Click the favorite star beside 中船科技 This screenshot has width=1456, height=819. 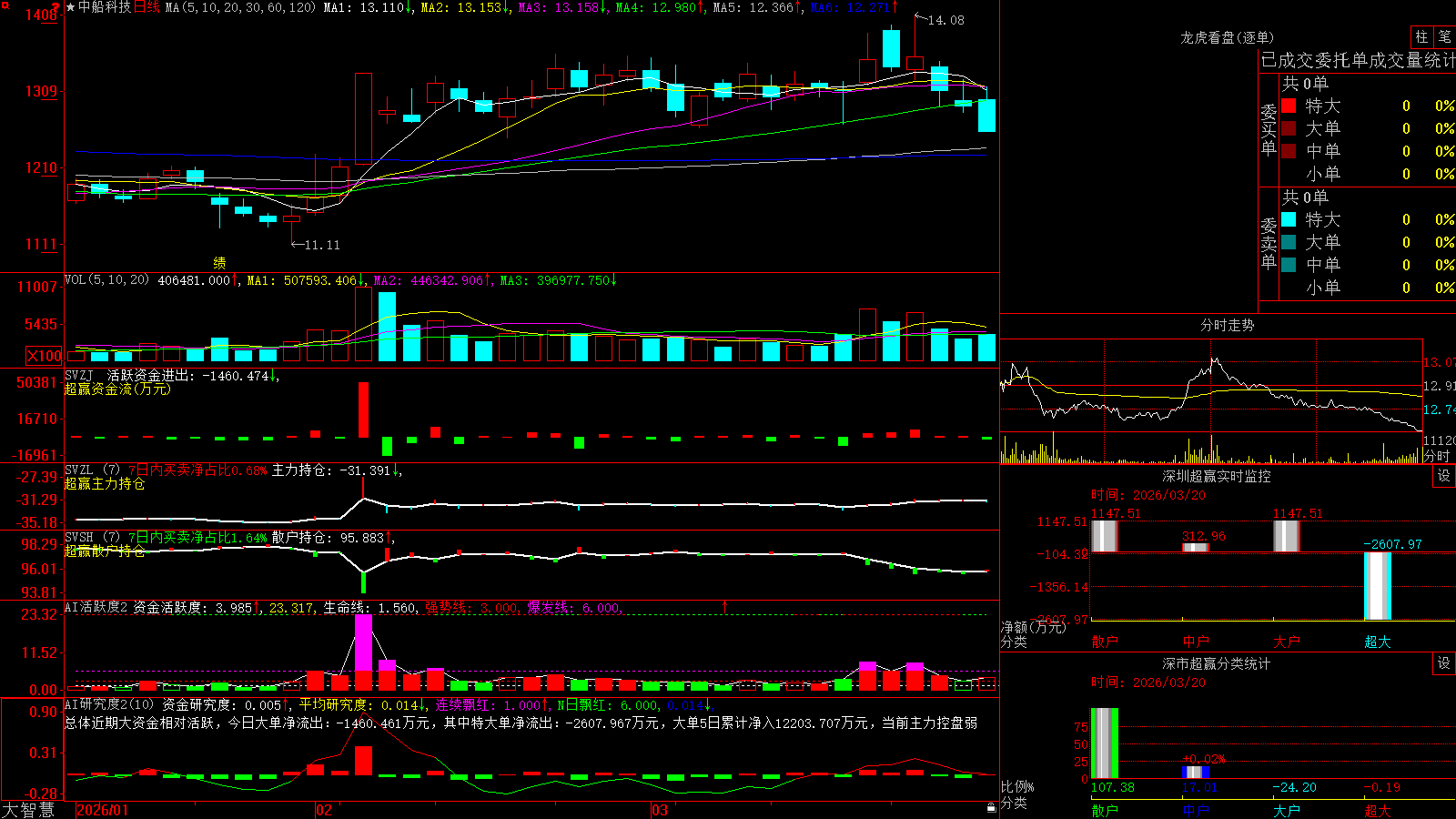(x=71, y=7)
